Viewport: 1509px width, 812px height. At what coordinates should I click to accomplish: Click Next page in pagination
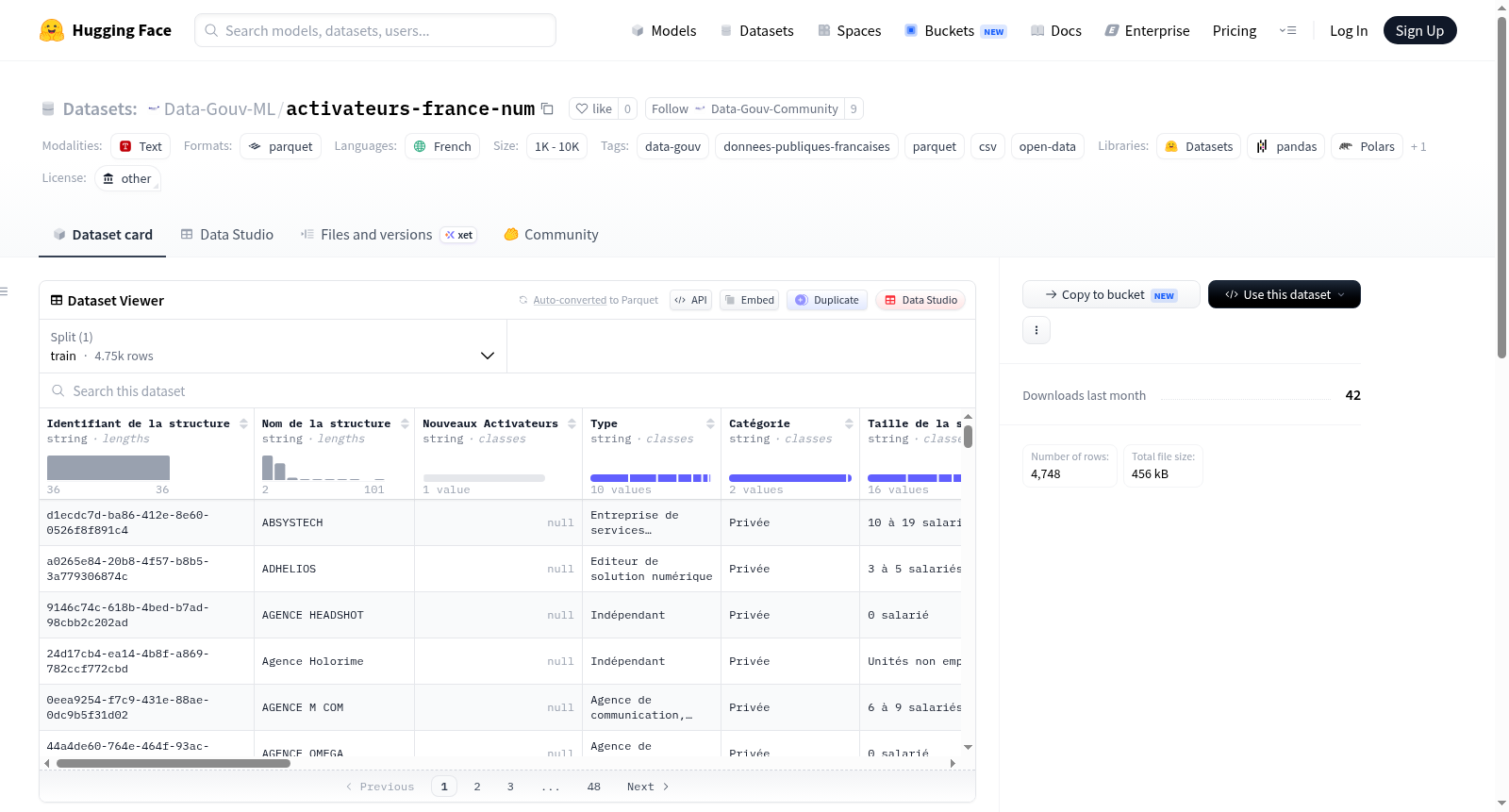[648, 787]
